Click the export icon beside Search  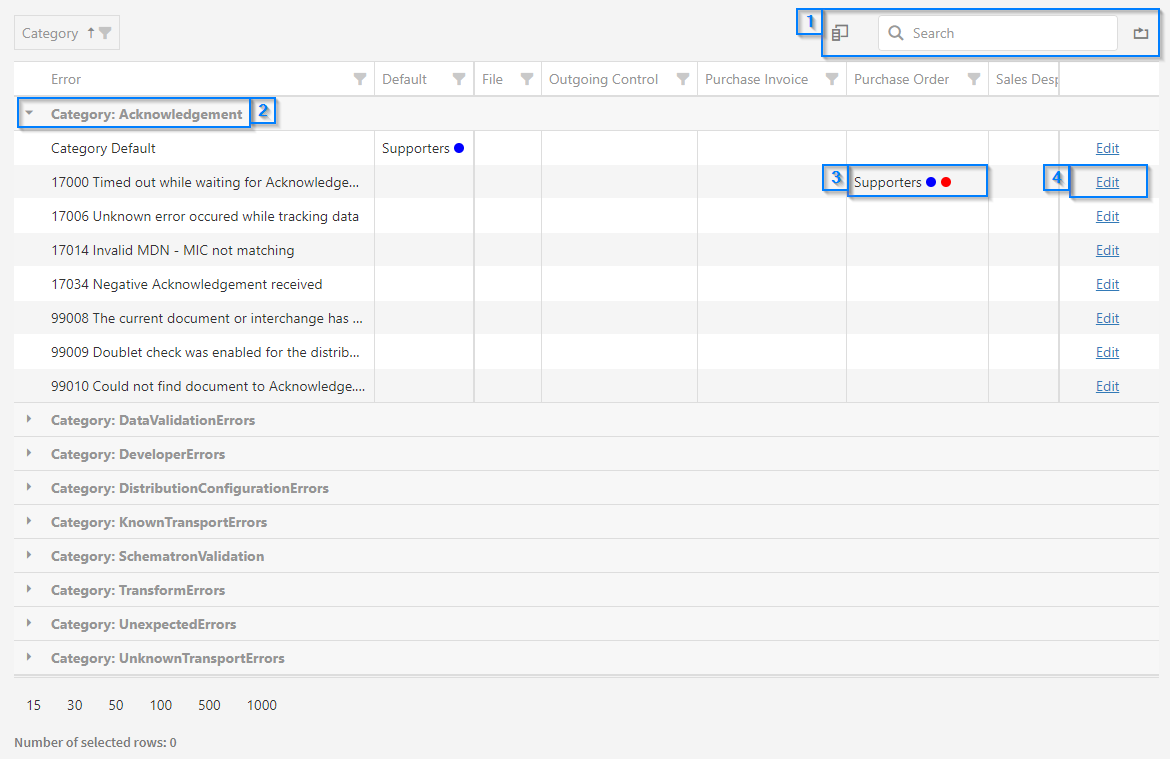point(1141,33)
